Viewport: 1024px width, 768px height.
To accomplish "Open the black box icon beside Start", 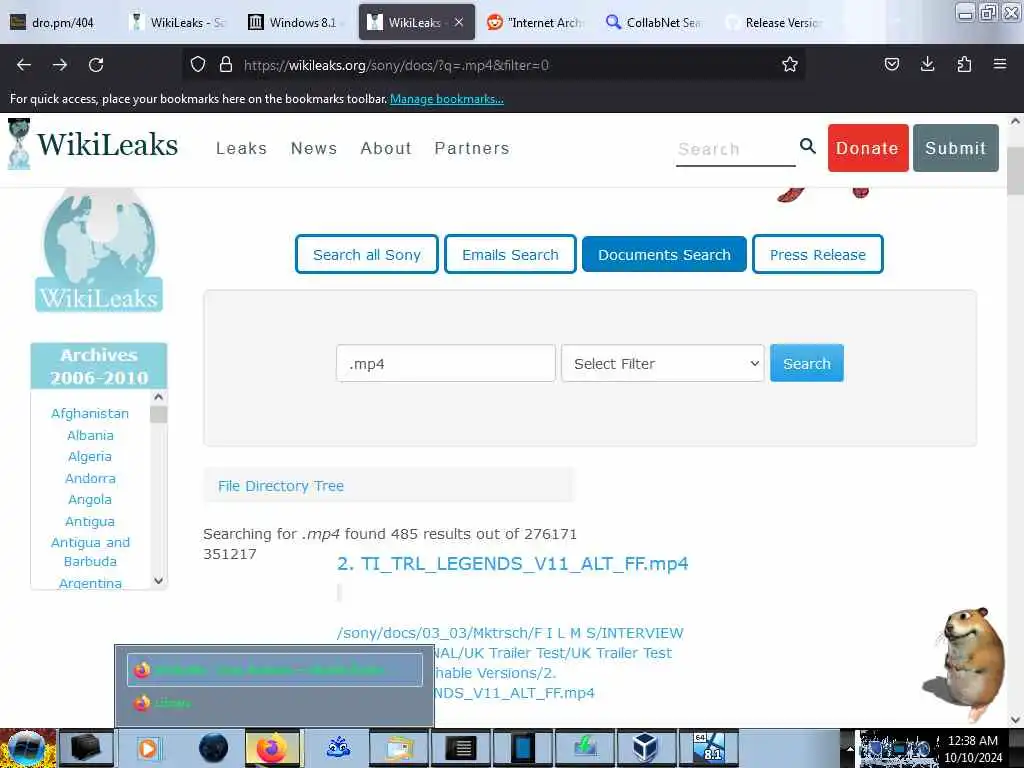I will click(x=86, y=748).
